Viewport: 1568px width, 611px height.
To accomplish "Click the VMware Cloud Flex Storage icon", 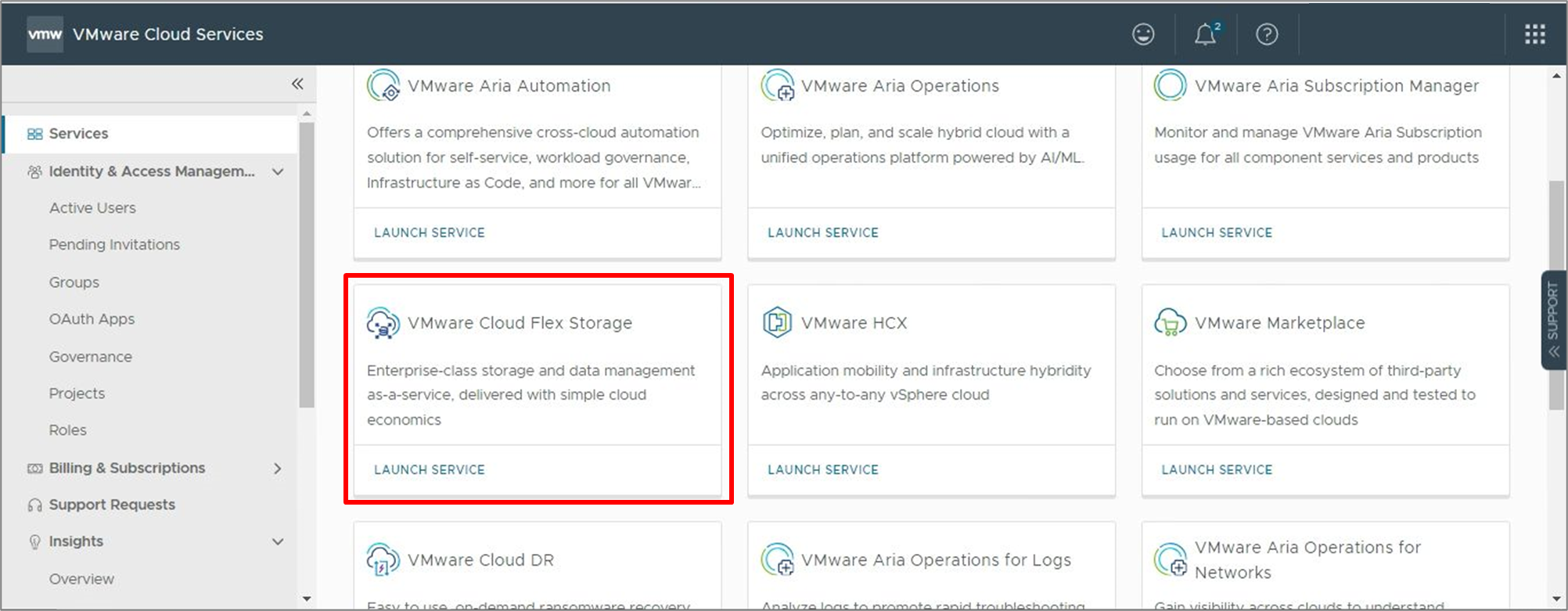I will pyautogui.click(x=383, y=323).
